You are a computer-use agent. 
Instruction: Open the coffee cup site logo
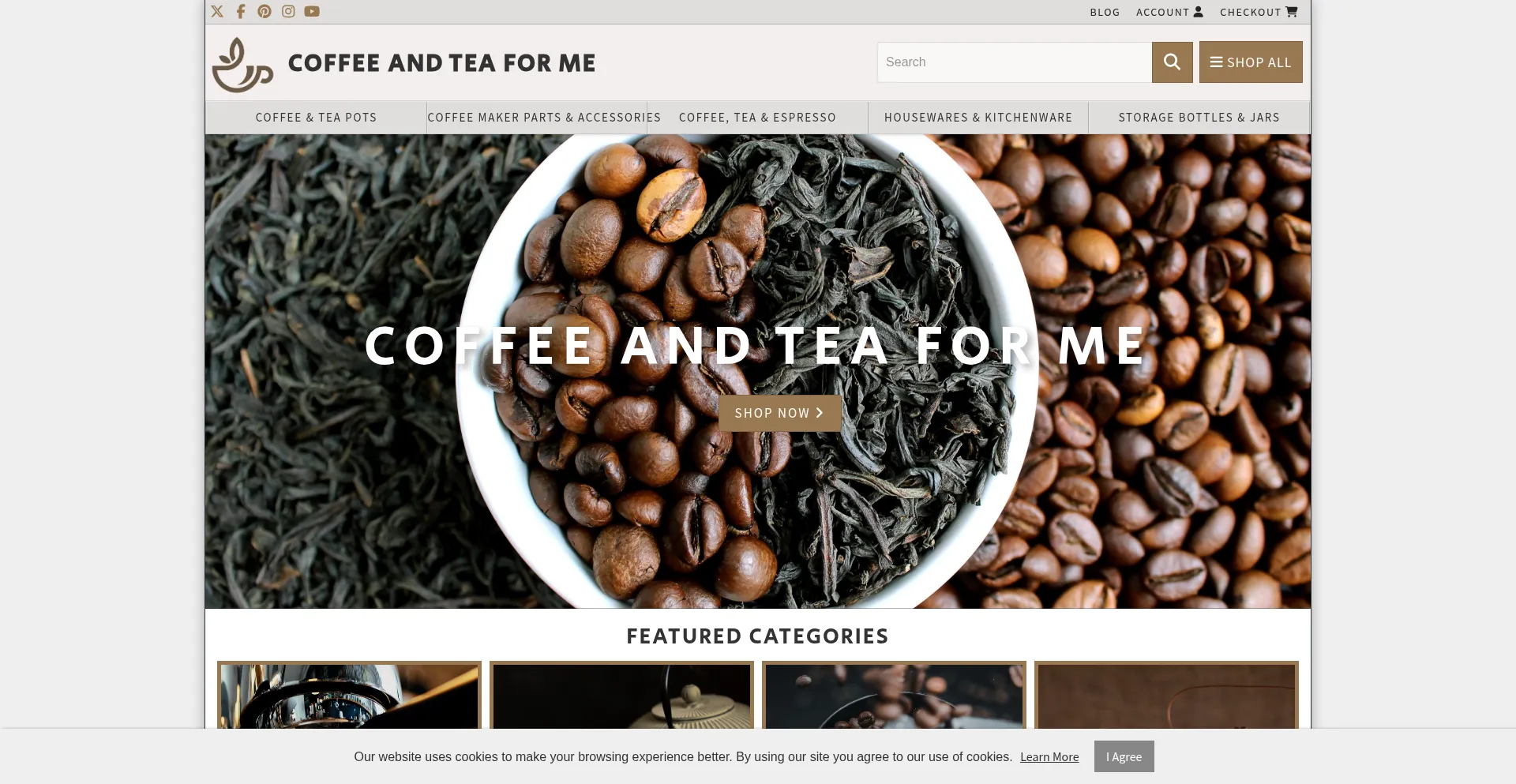coord(242,65)
